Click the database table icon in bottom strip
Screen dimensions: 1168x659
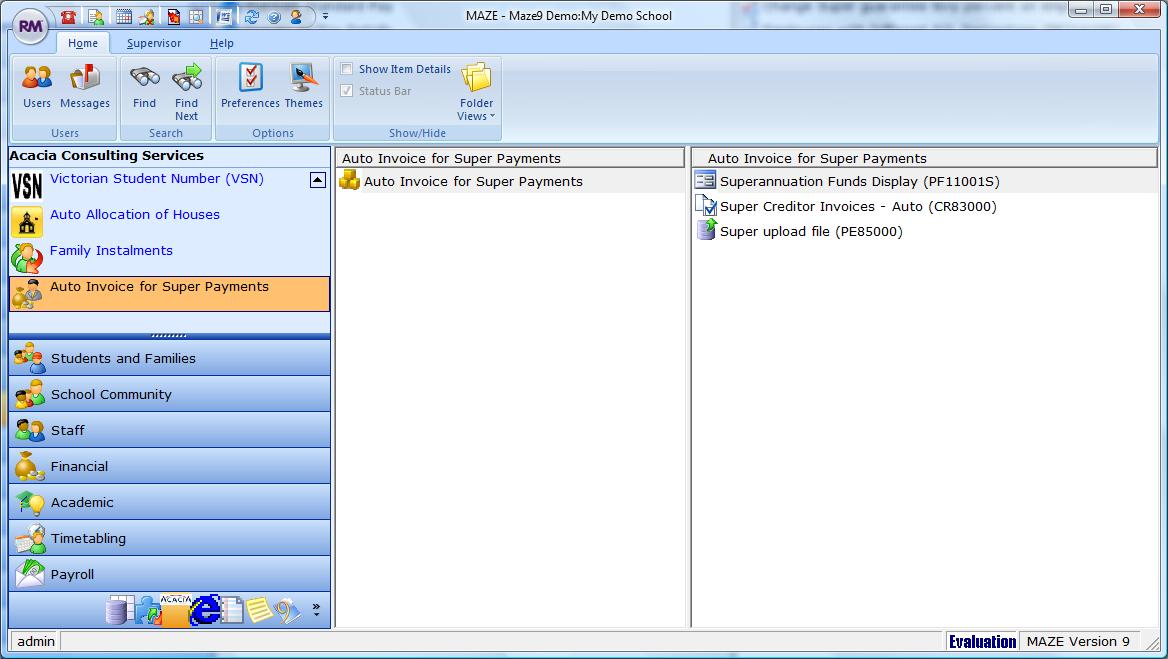119,610
